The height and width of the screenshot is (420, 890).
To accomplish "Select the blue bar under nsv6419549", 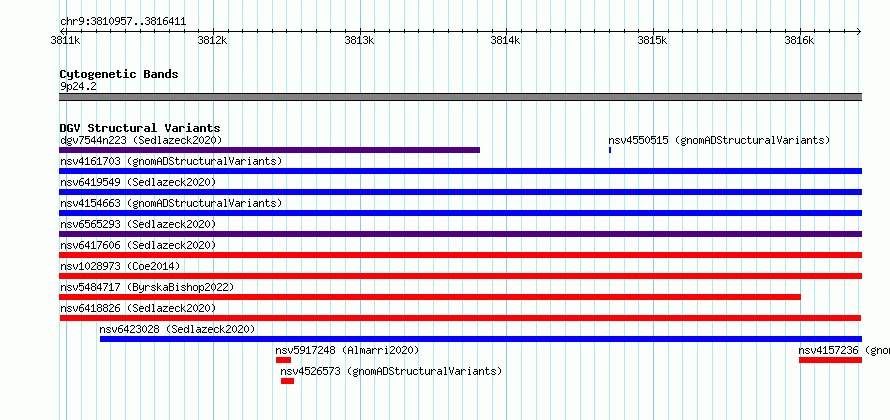I will coord(460,192).
